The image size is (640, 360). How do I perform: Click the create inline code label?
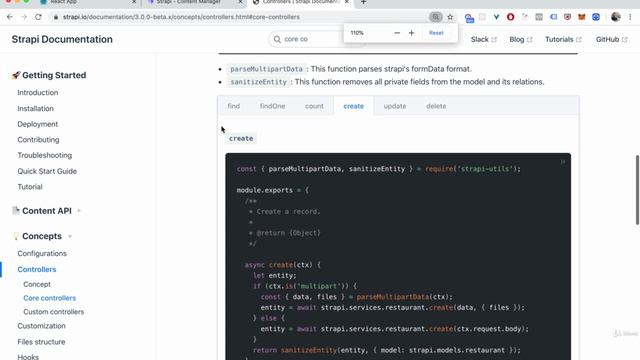[x=241, y=138]
